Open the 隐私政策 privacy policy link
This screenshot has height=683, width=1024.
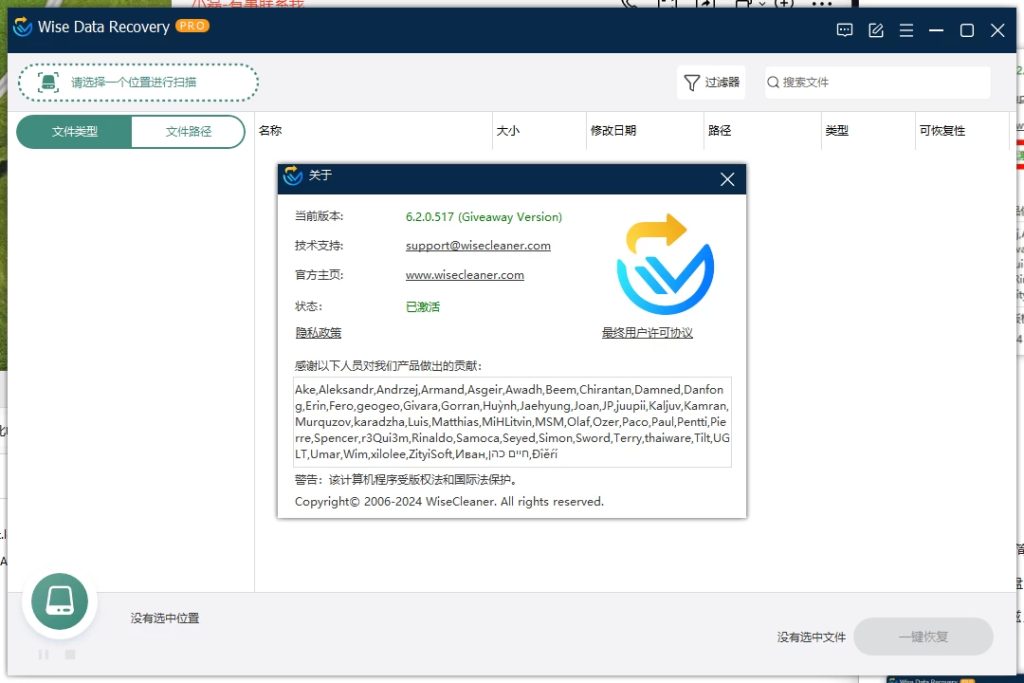(318, 332)
